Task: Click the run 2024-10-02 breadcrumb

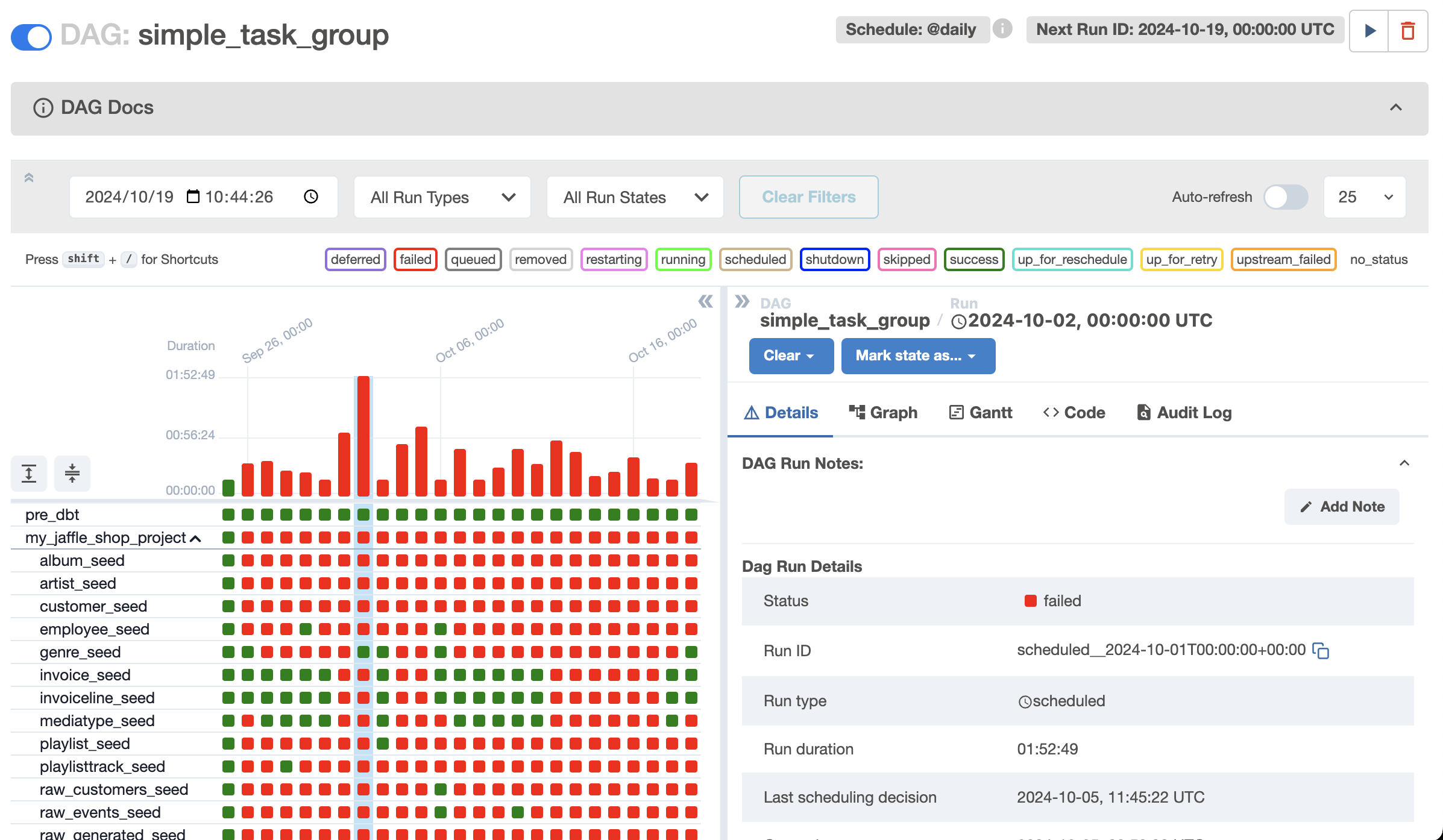Action: point(1082,321)
